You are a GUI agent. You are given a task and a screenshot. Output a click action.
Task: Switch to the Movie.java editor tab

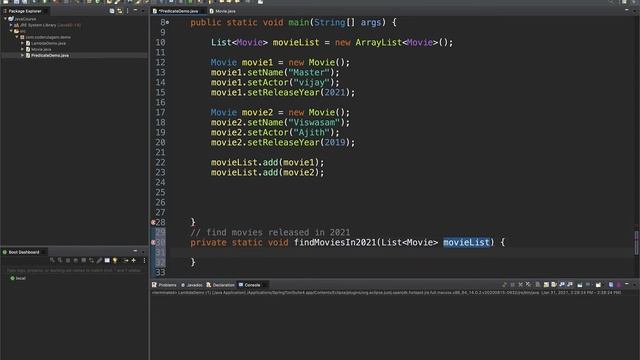coord(222,11)
